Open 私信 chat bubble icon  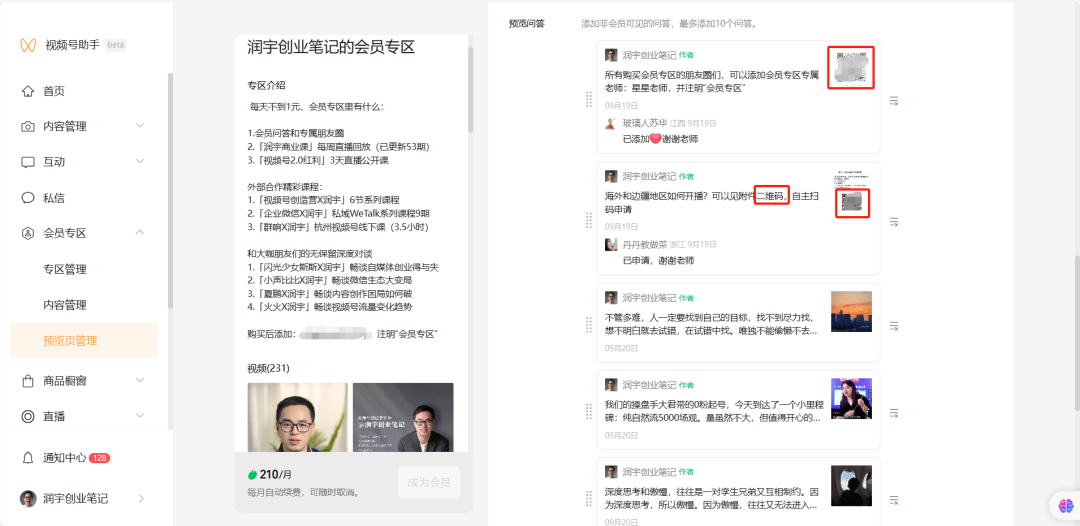tap(28, 198)
